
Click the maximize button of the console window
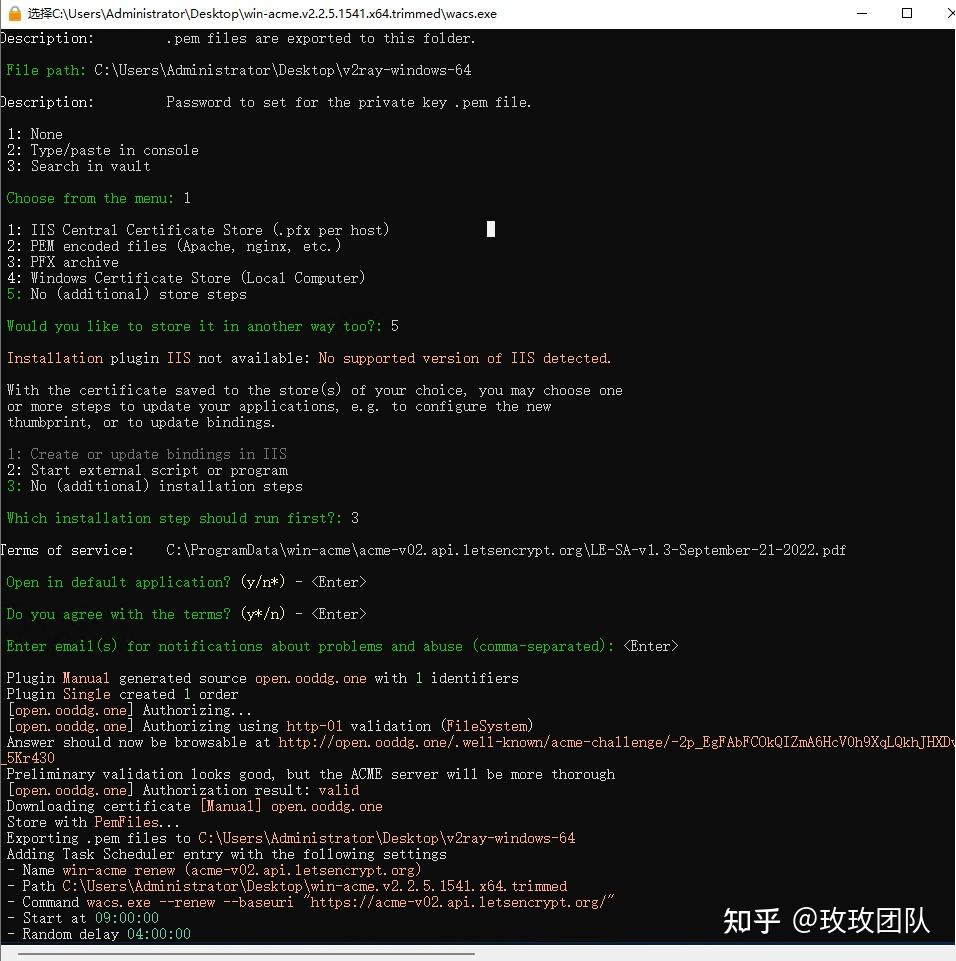pyautogui.click(x=907, y=14)
